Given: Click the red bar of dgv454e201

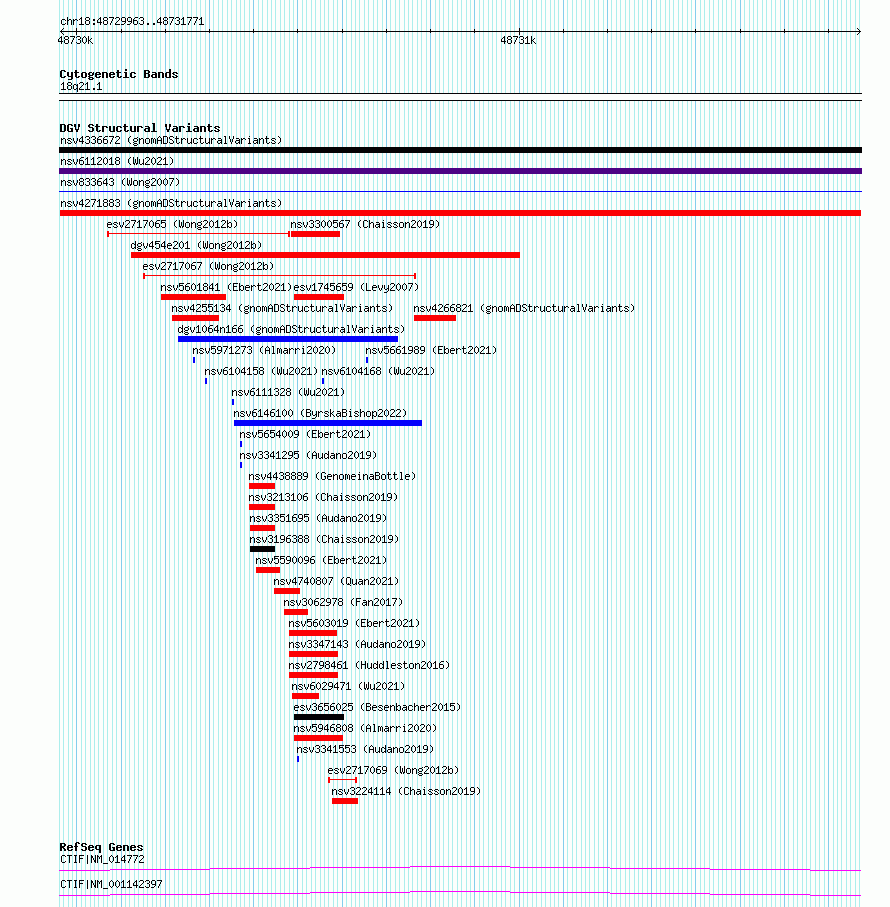Looking at the screenshot, I should pyautogui.click(x=326, y=255).
